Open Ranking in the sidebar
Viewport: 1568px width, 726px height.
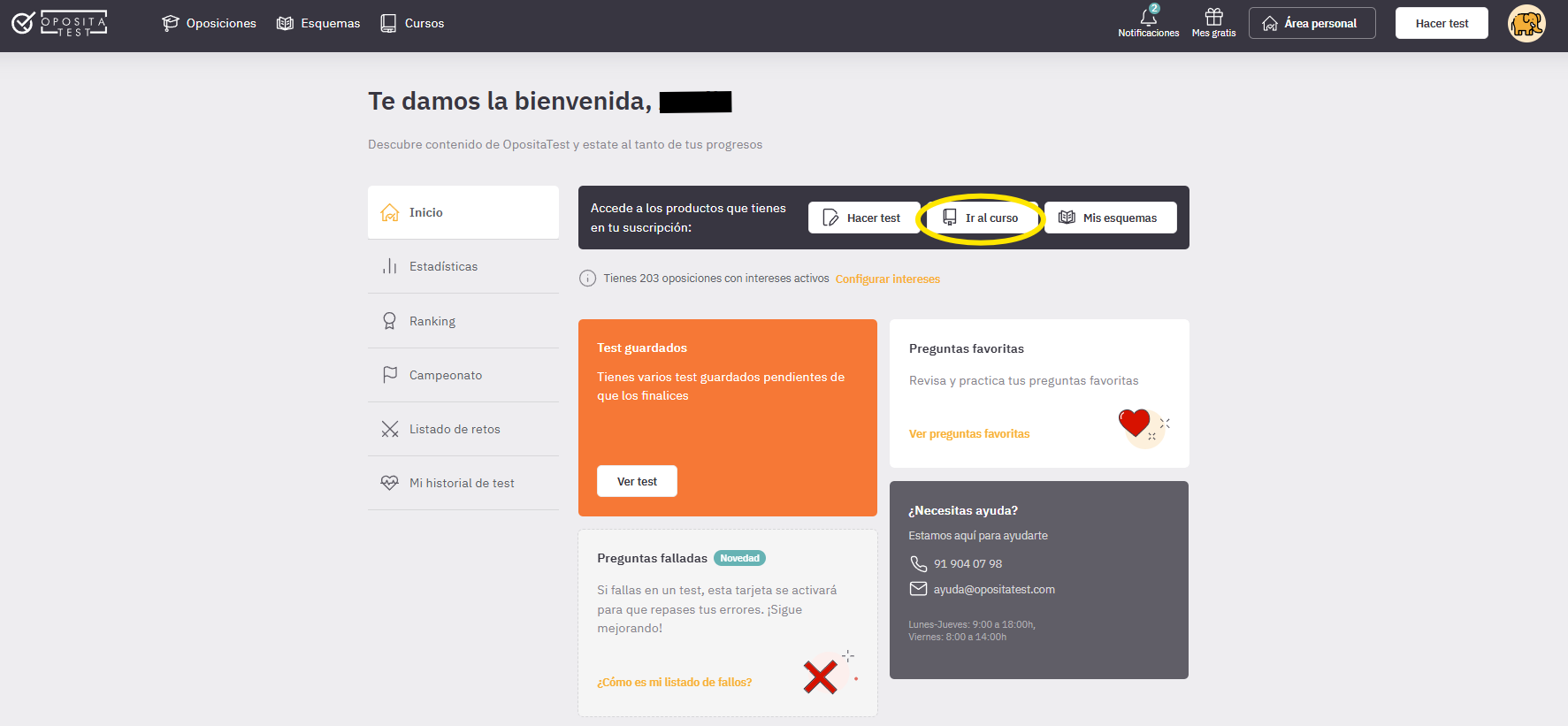pyautogui.click(x=463, y=321)
